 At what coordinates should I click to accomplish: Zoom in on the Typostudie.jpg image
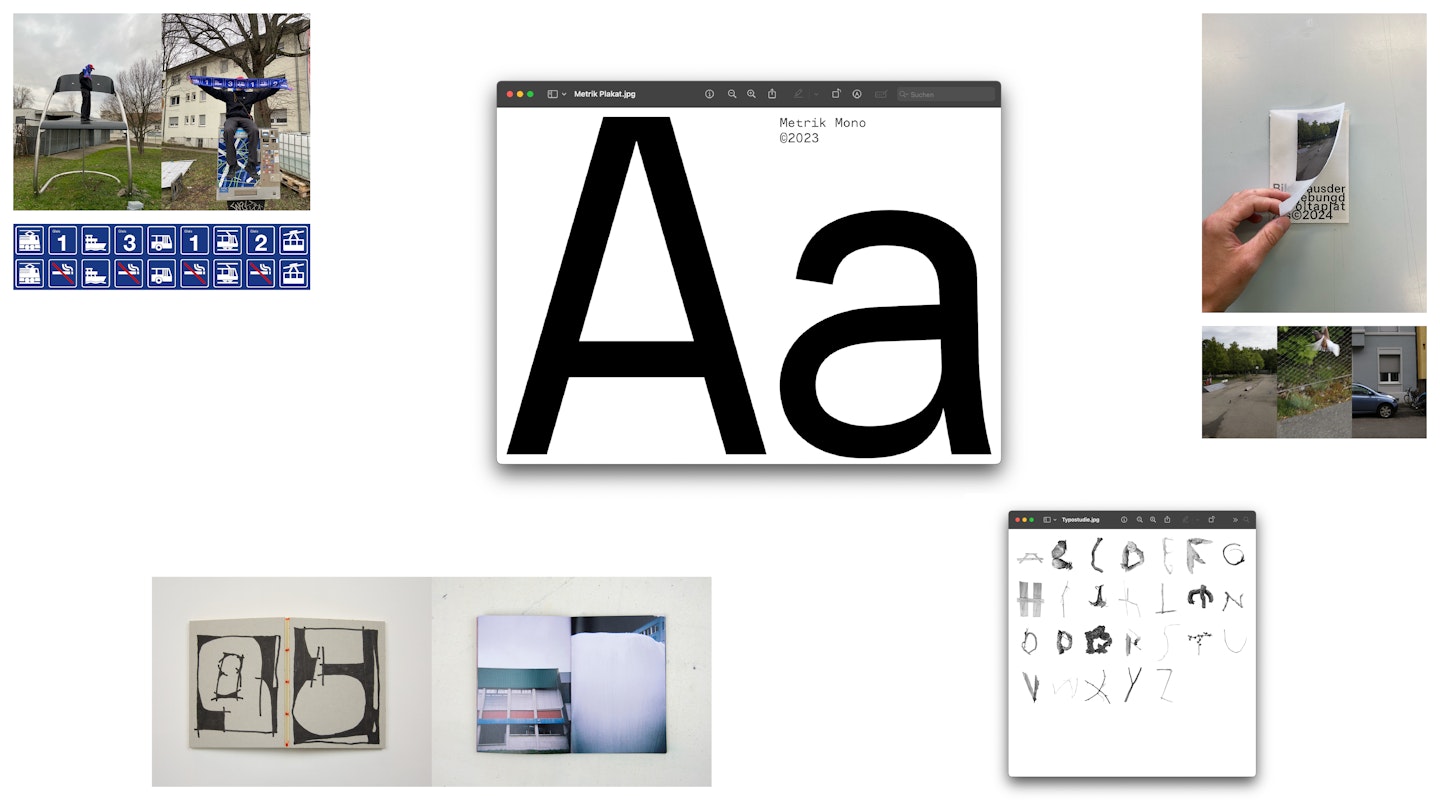click(x=1153, y=520)
